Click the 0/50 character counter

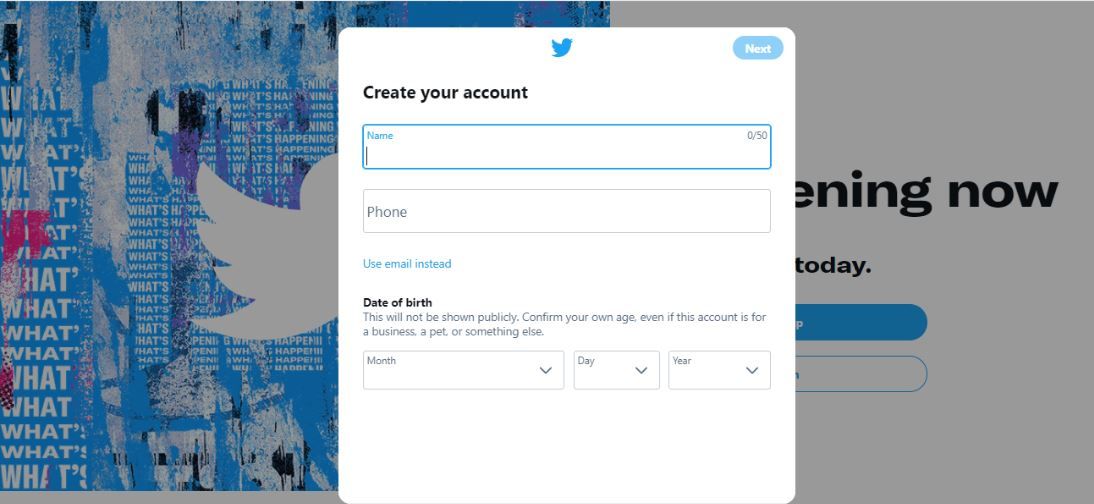pyautogui.click(x=757, y=135)
